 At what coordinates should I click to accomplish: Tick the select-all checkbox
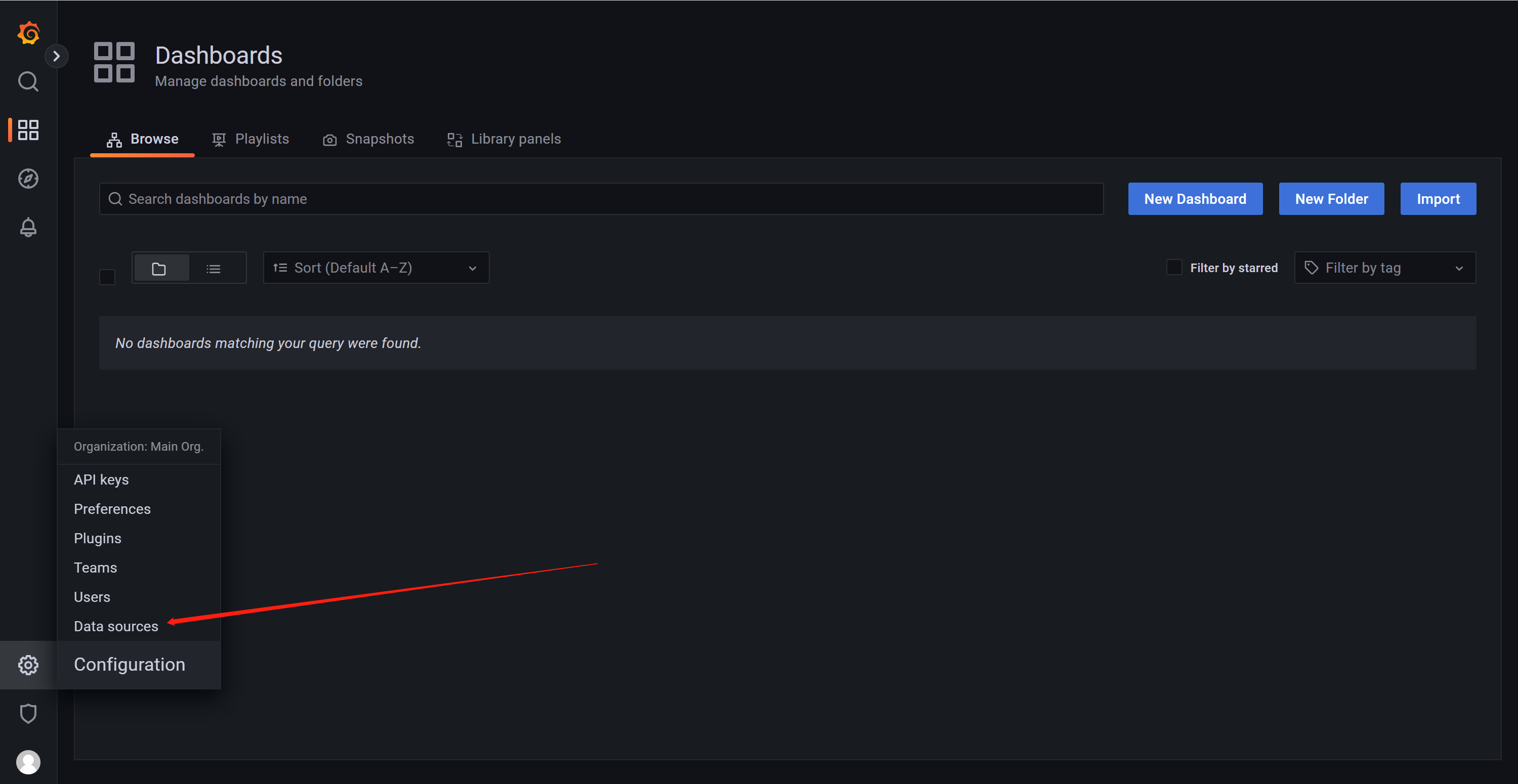pos(107,277)
